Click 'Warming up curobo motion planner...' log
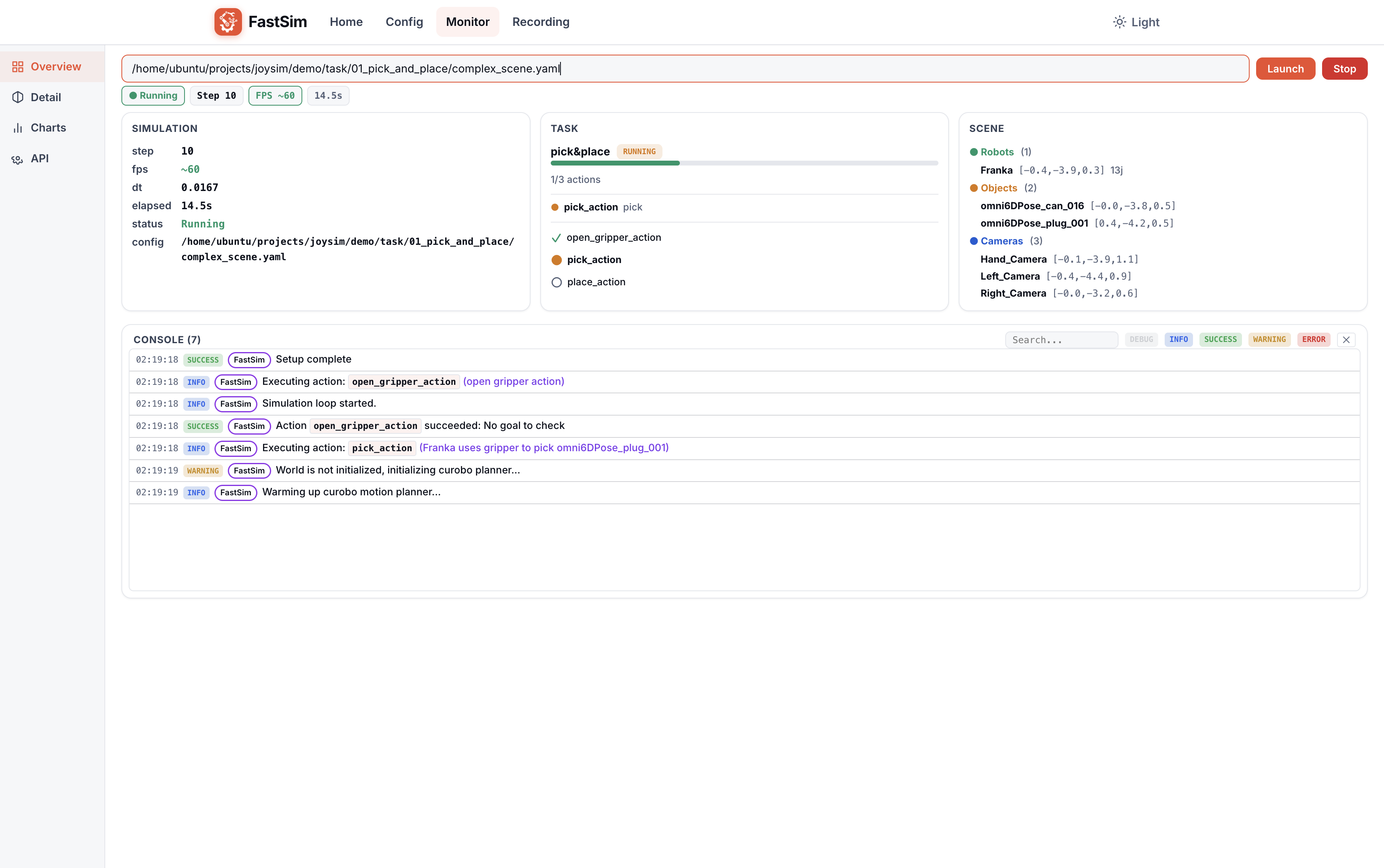The width and height of the screenshot is (1384, 868). point(744,492)
